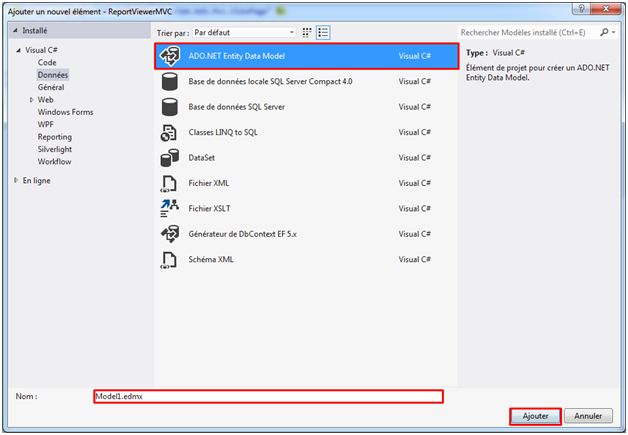The image size is (628, 435).
Task: Select the Windows Forms category
Action: point(65,112)
